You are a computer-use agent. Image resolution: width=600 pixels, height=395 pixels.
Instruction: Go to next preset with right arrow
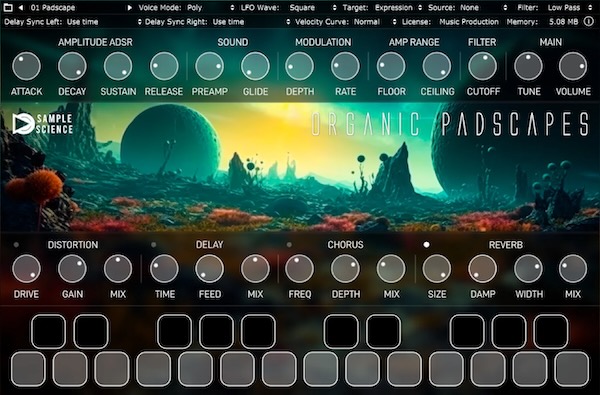130,7
